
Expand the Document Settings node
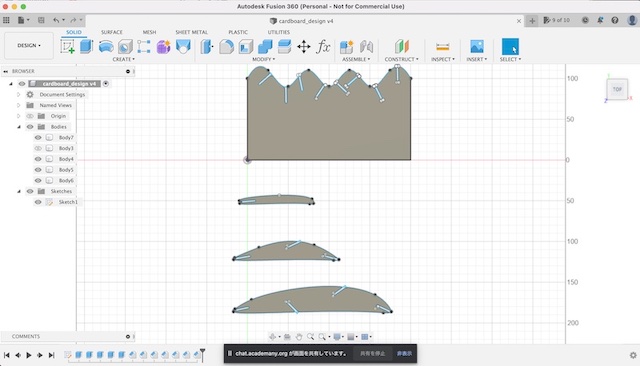(18, 94)
